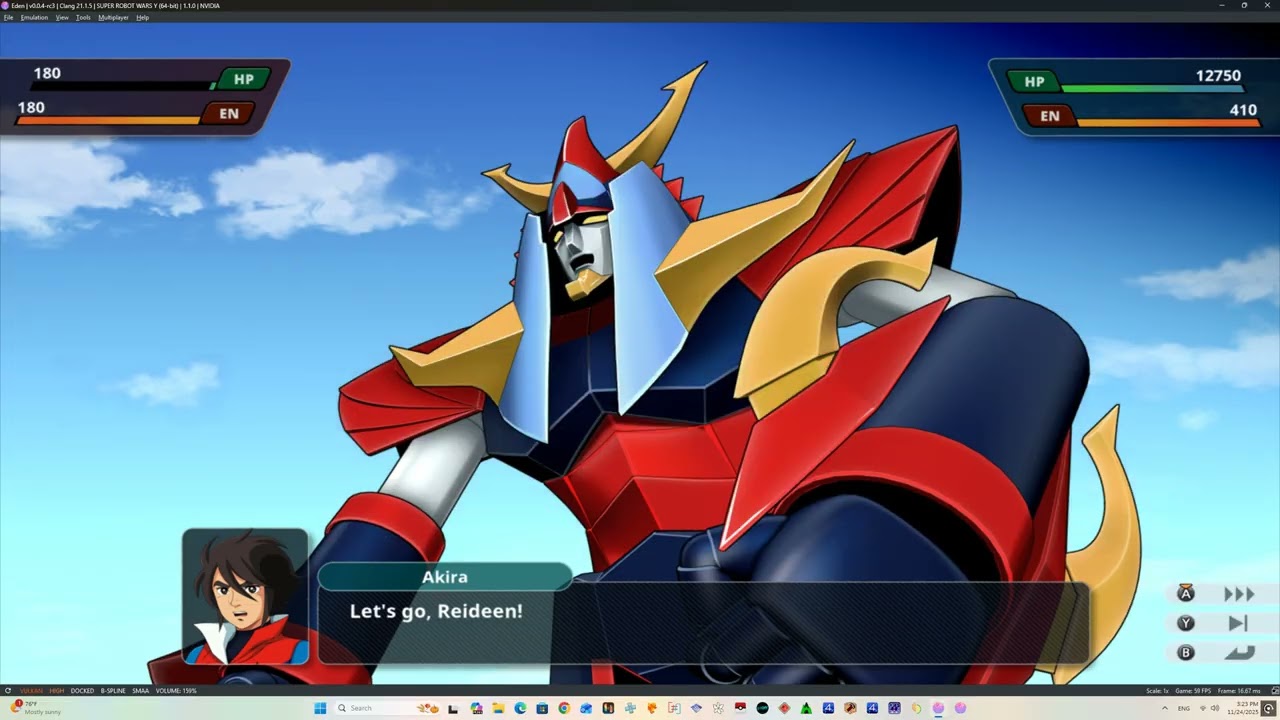Expand the system tray hidden icons chevron
Screen dimensions: 1280x720
coord(1164,708)
